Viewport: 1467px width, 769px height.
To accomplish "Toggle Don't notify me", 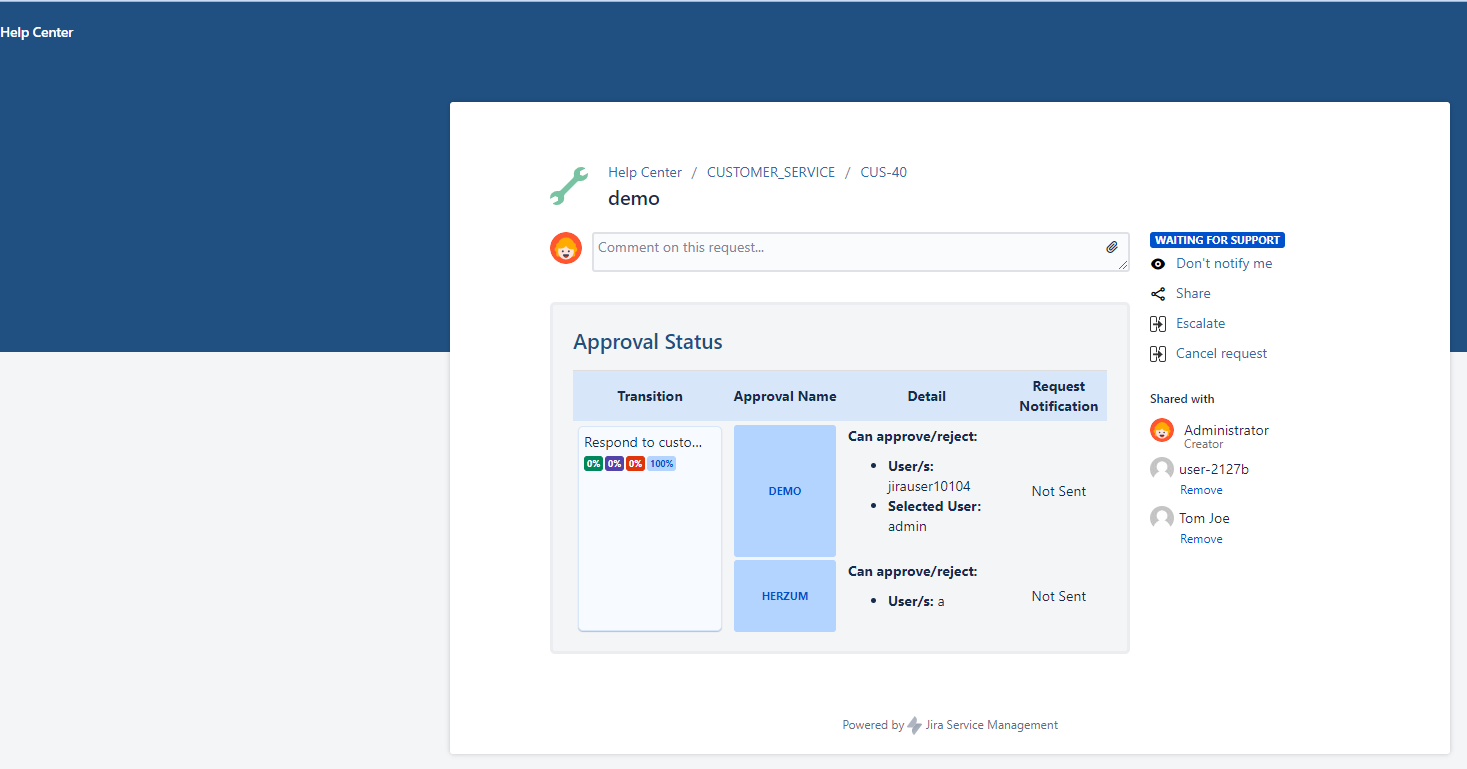I will (x=1224, y=264).
